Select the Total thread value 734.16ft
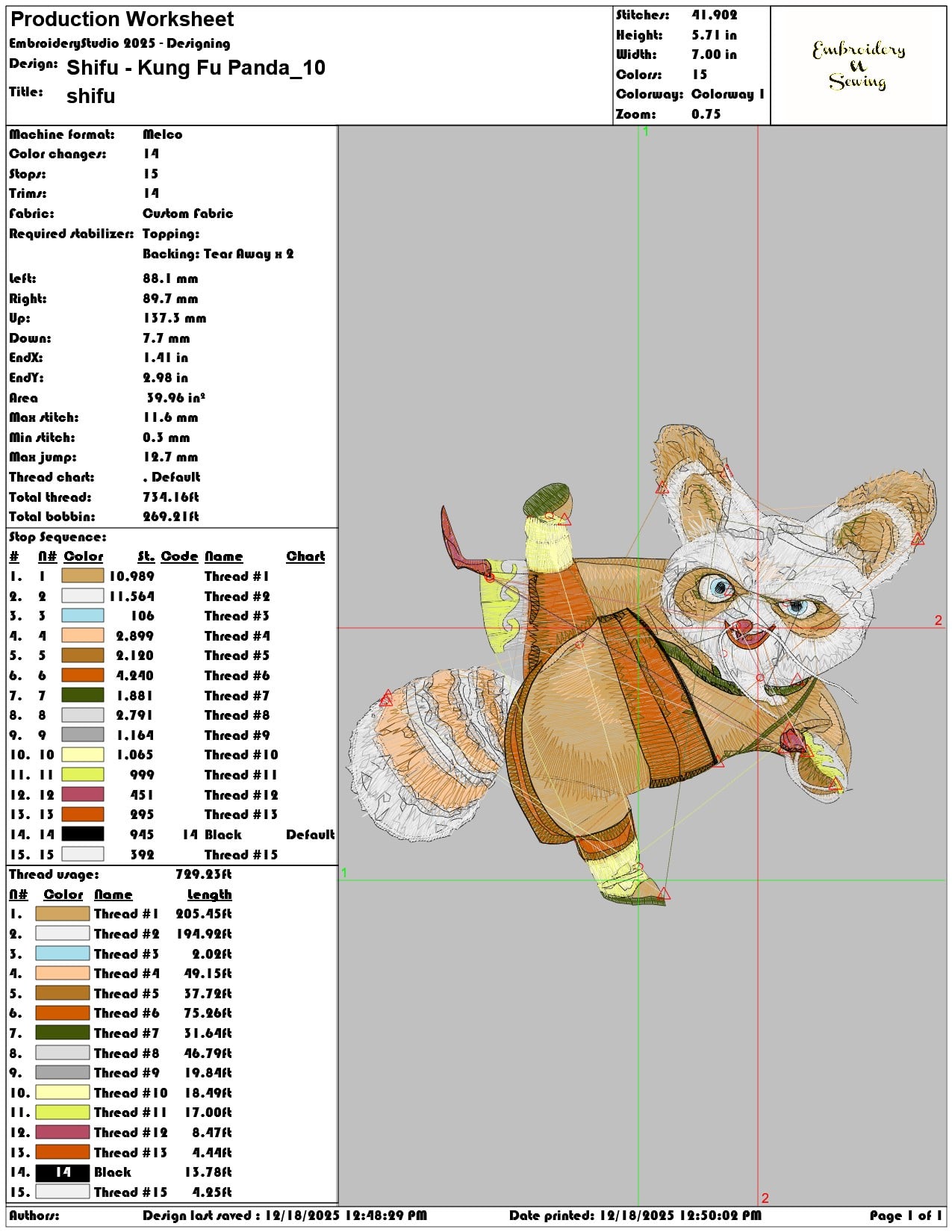This screenshot has height=1232, width=952. pyautogui.click(x=170, y=497)
